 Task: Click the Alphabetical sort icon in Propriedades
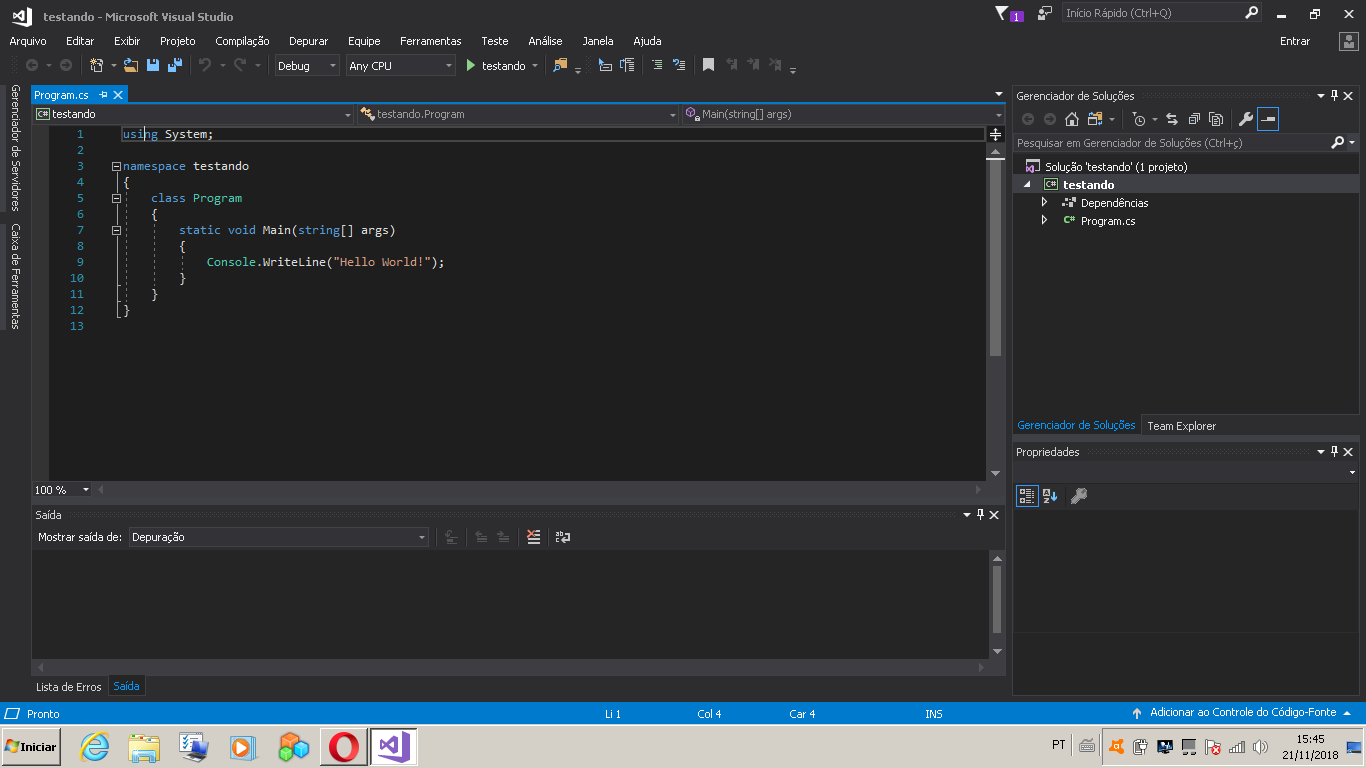pyautogui.click(x=1050, y=495)
